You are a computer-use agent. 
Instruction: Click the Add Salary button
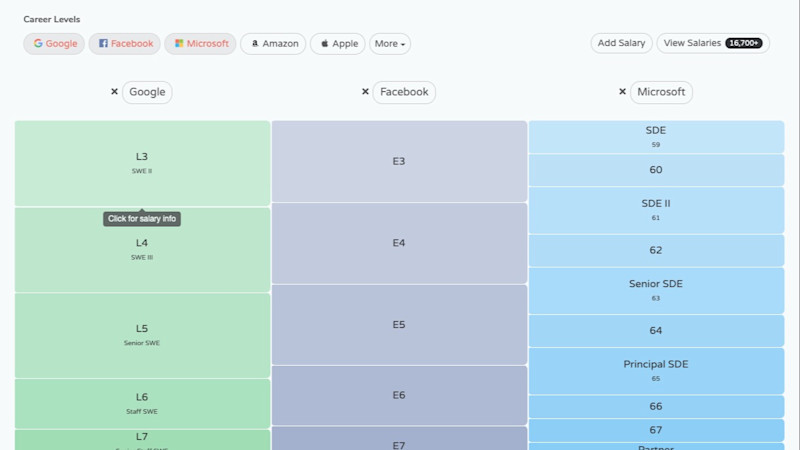coord(621,43)
